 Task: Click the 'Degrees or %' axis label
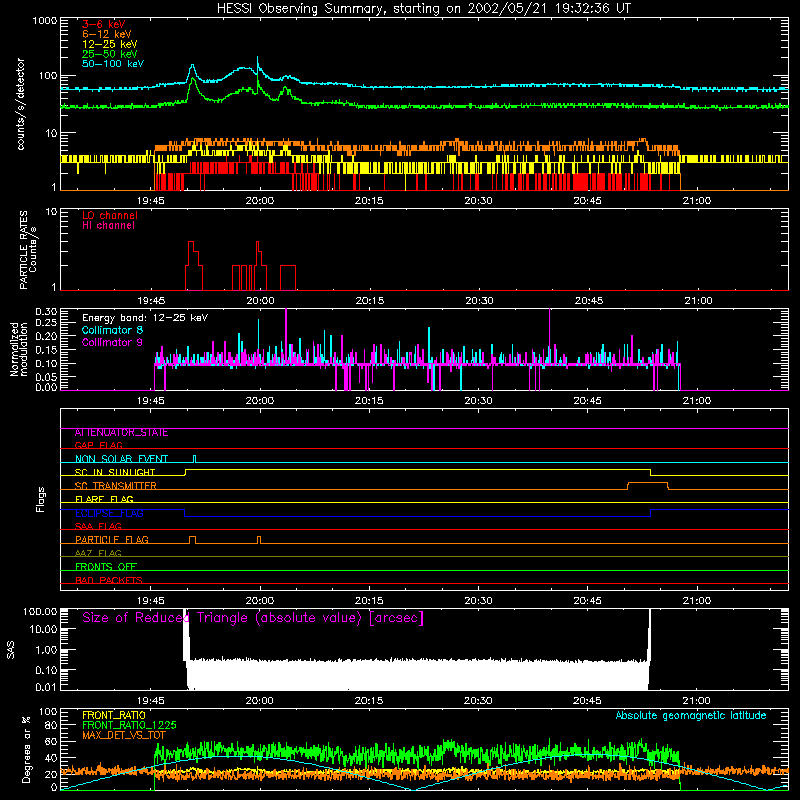27,749
